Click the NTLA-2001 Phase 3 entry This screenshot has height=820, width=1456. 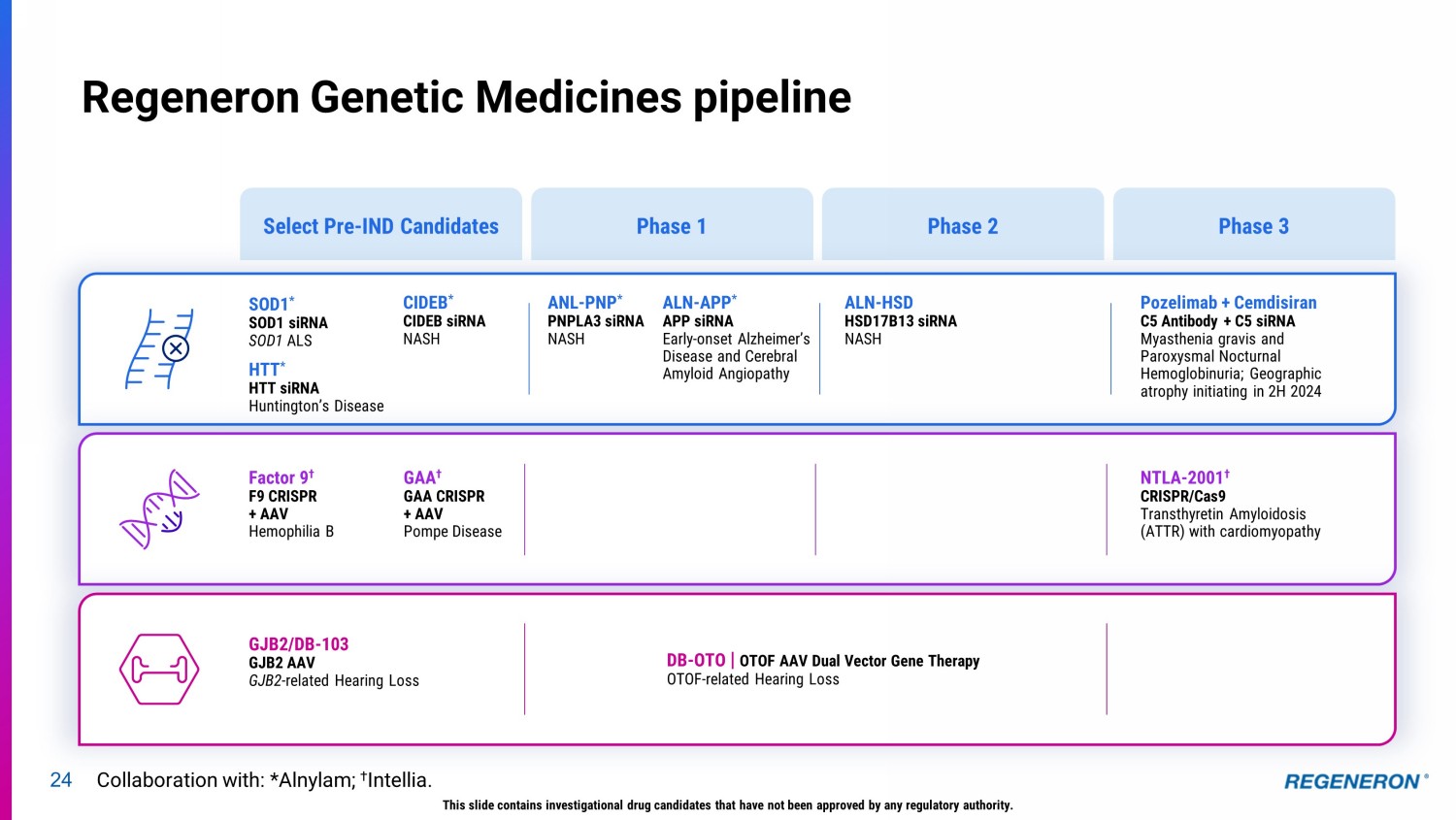(1184, 477)
